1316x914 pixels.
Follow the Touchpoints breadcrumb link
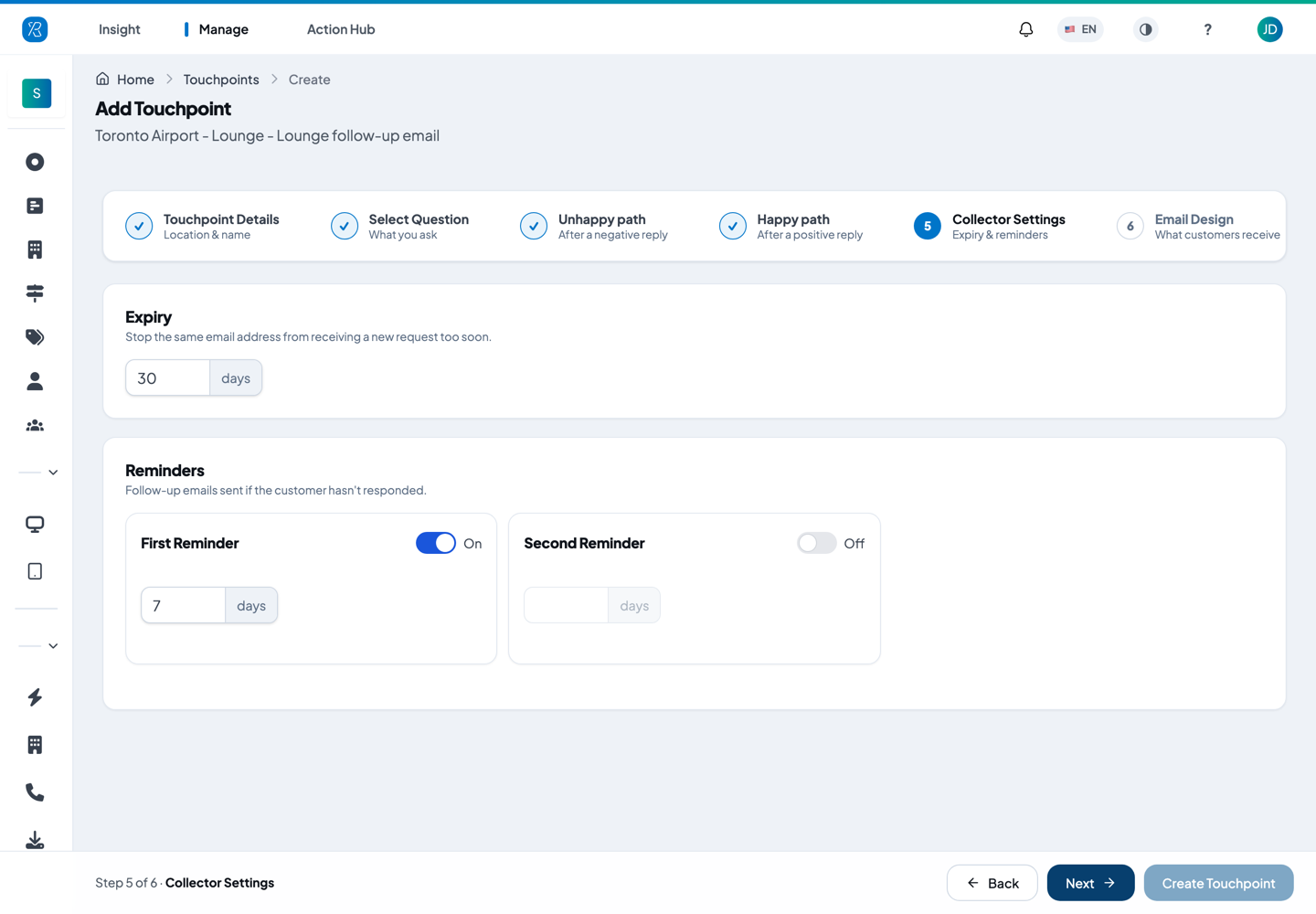221,80
